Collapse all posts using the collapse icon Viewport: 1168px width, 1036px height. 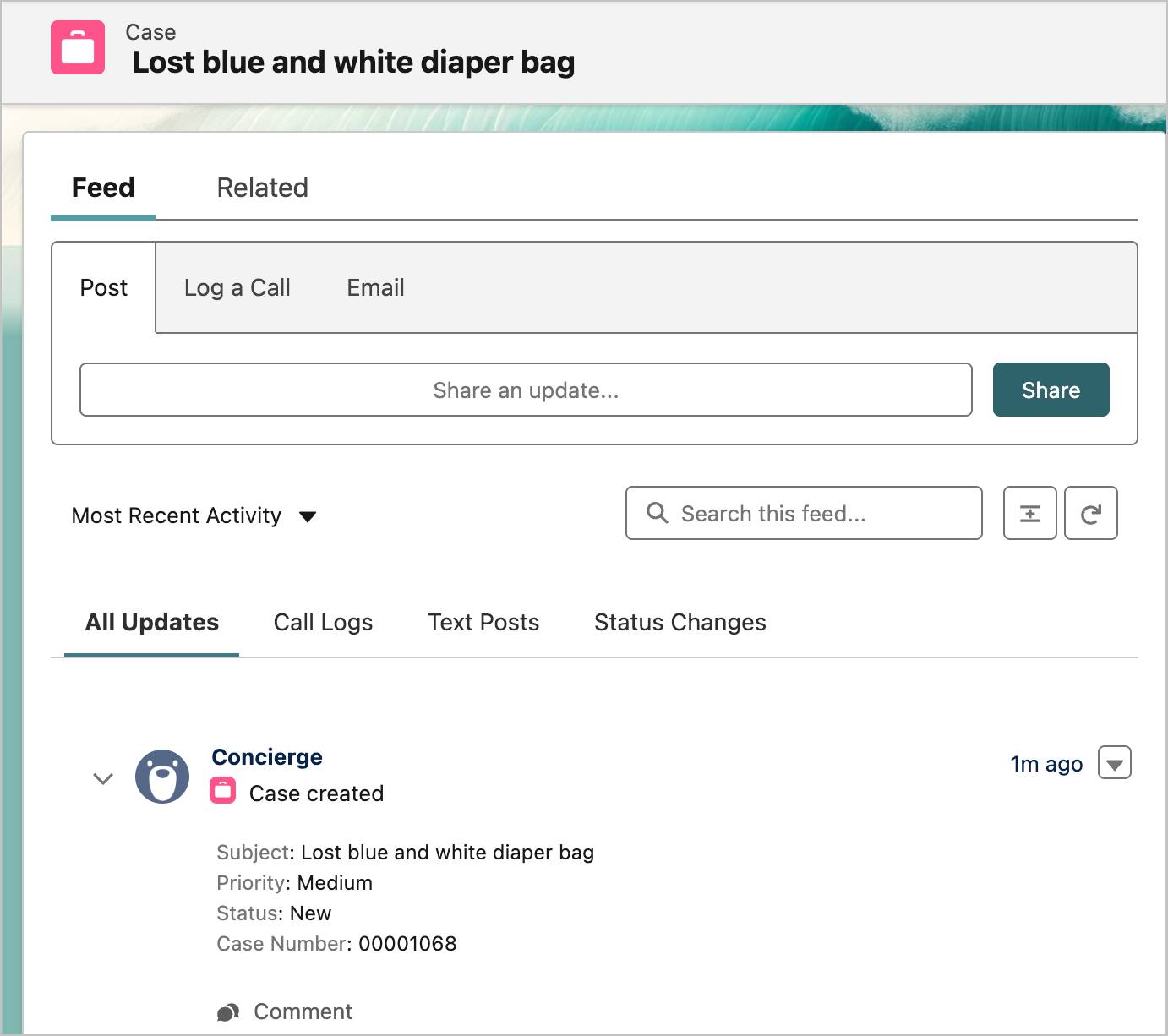[x=1029, y=513]
